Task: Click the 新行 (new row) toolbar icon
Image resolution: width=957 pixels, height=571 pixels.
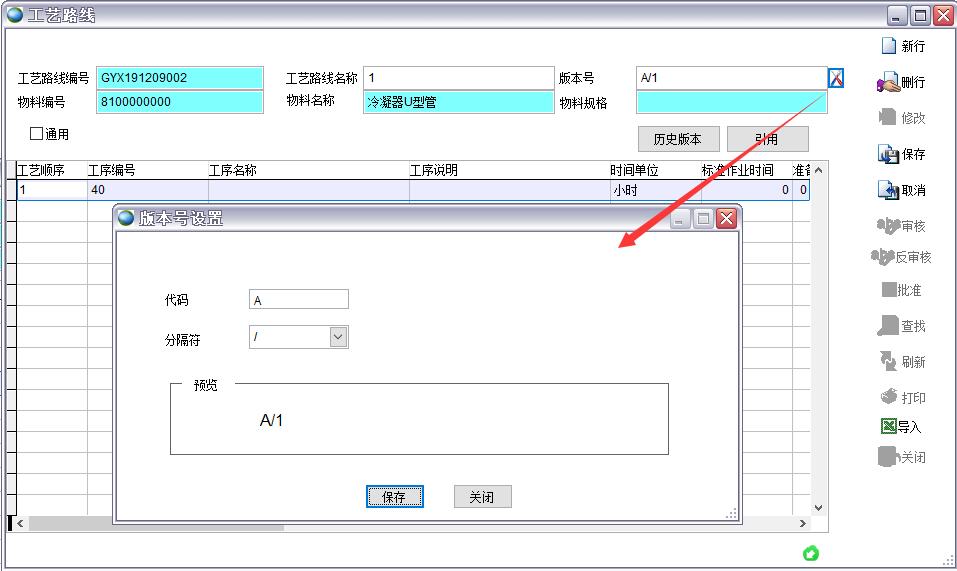Action: click(x=888, y=46)
